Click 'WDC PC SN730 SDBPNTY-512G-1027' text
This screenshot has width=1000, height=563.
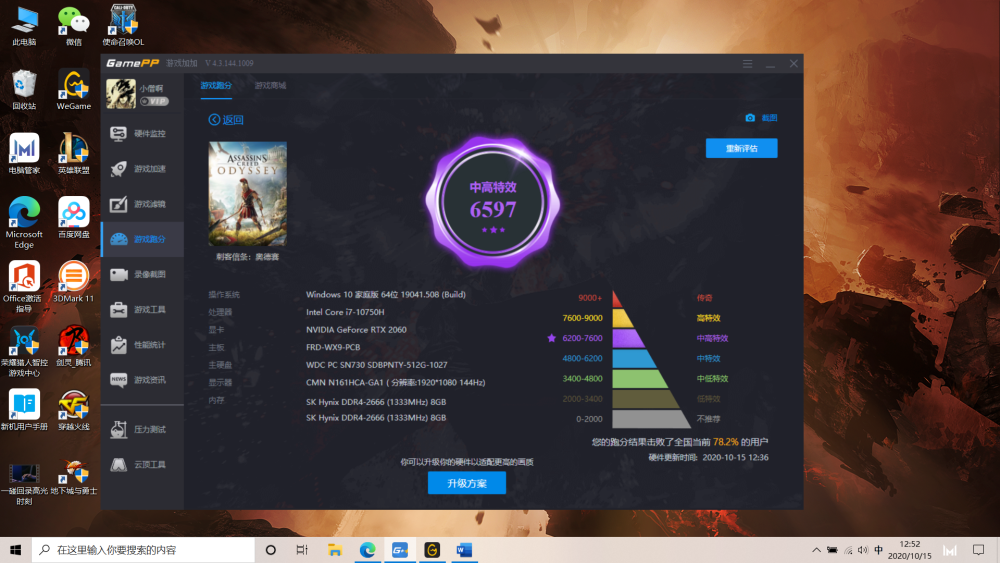pos(376,365)
